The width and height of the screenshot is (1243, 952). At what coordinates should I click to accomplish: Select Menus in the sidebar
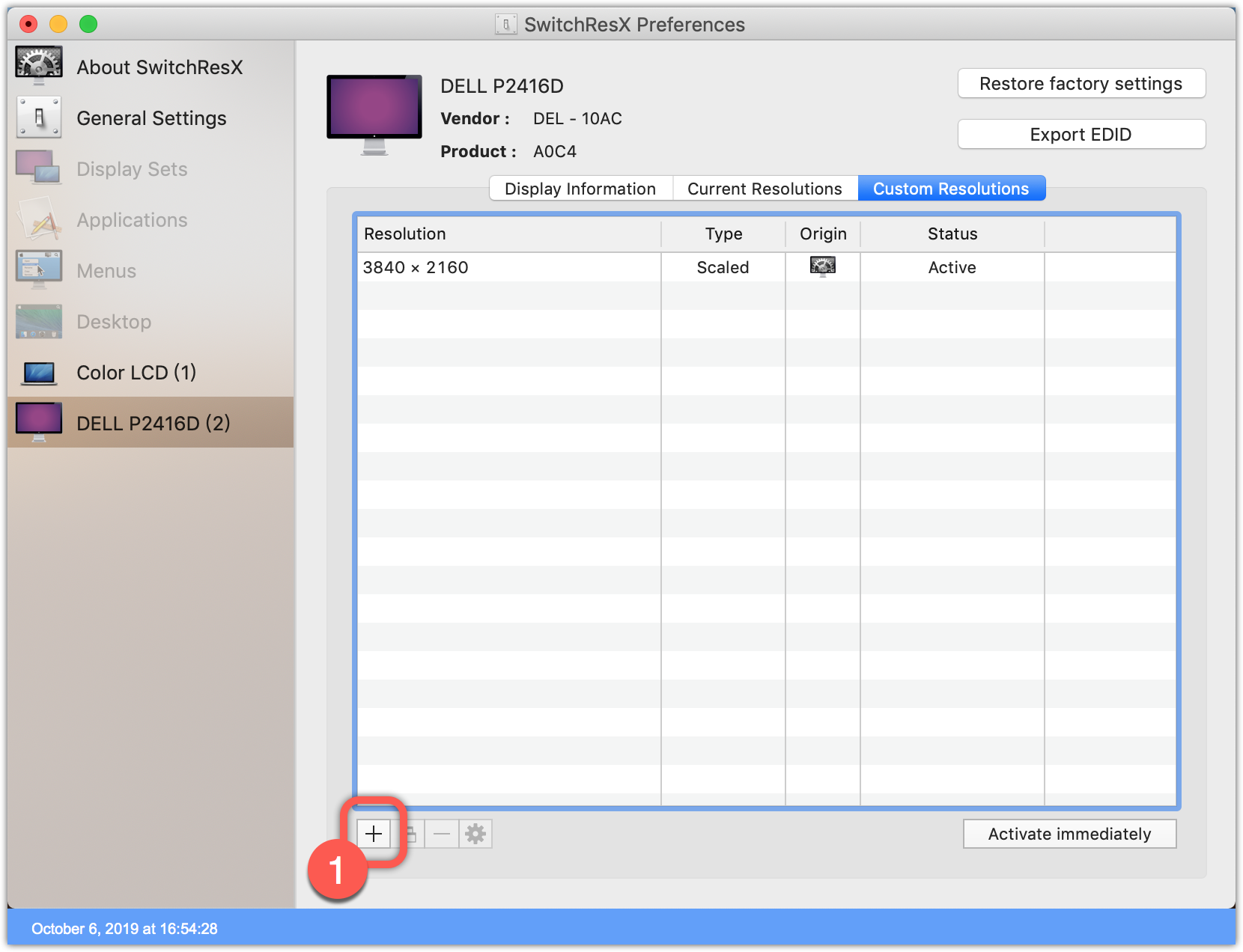(151, 271)
